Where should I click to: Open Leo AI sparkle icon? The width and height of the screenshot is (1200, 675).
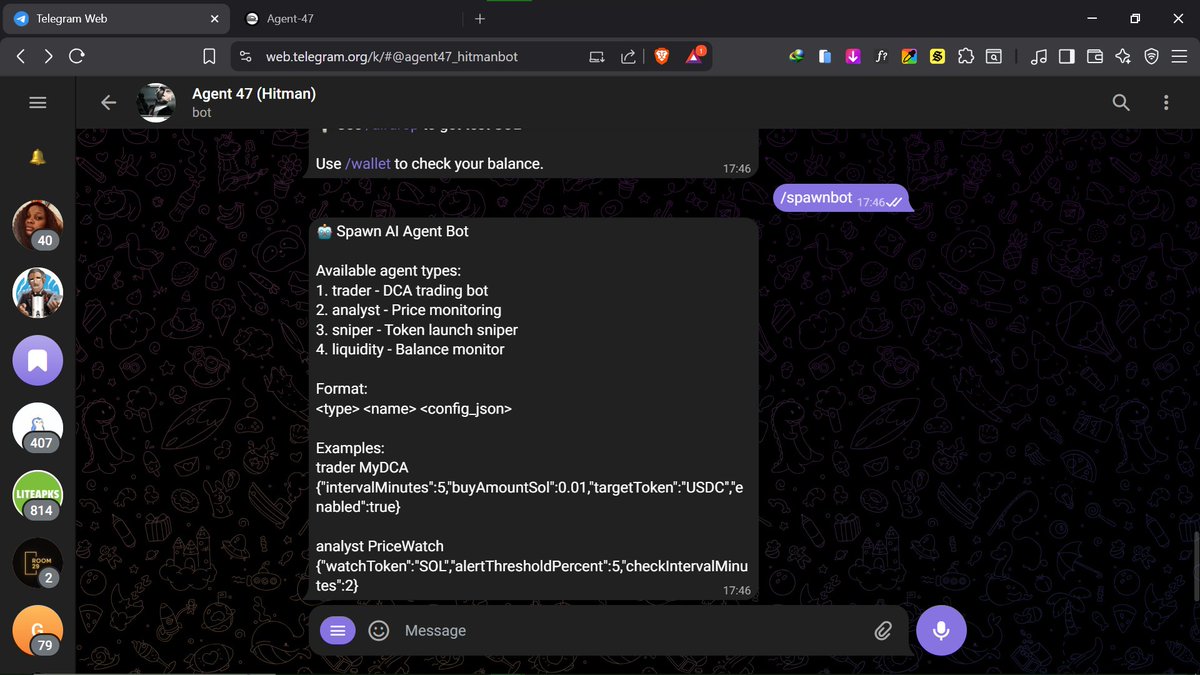pos(1122,57)
